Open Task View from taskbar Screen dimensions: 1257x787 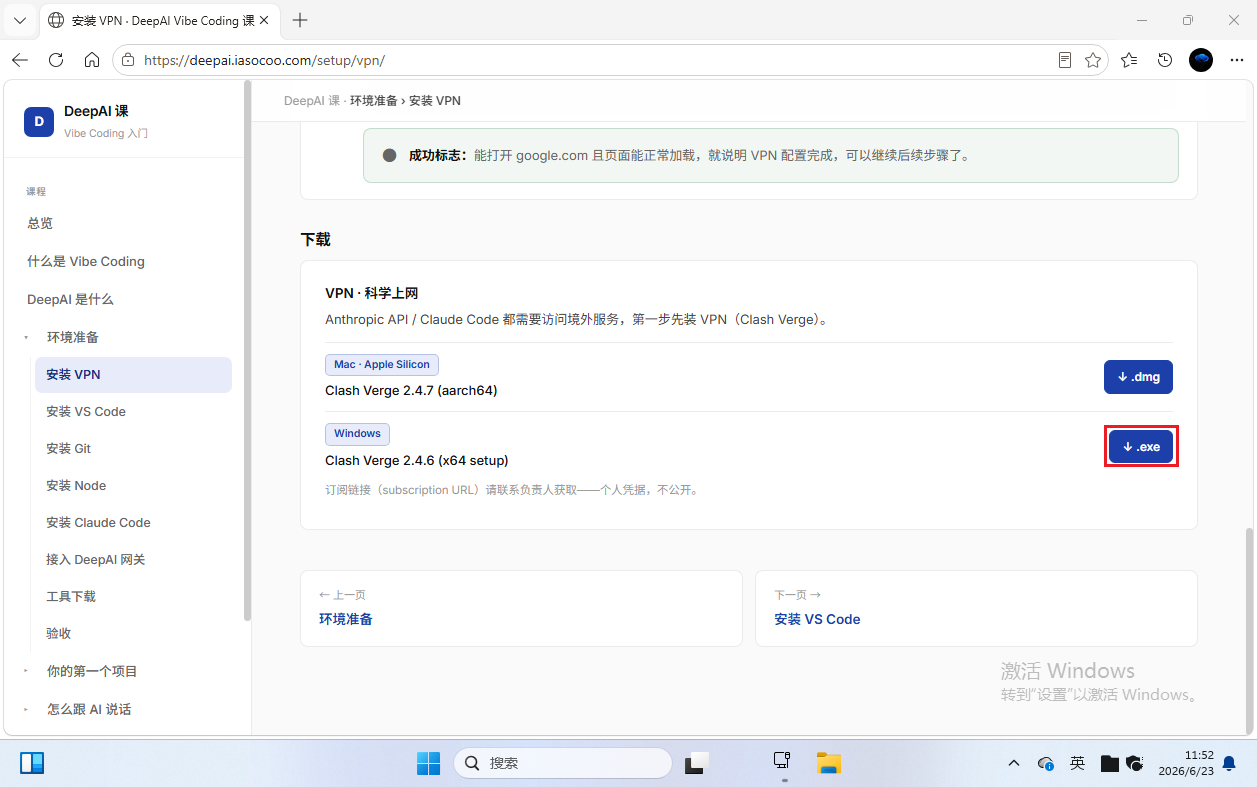click(x=697, y=763)
